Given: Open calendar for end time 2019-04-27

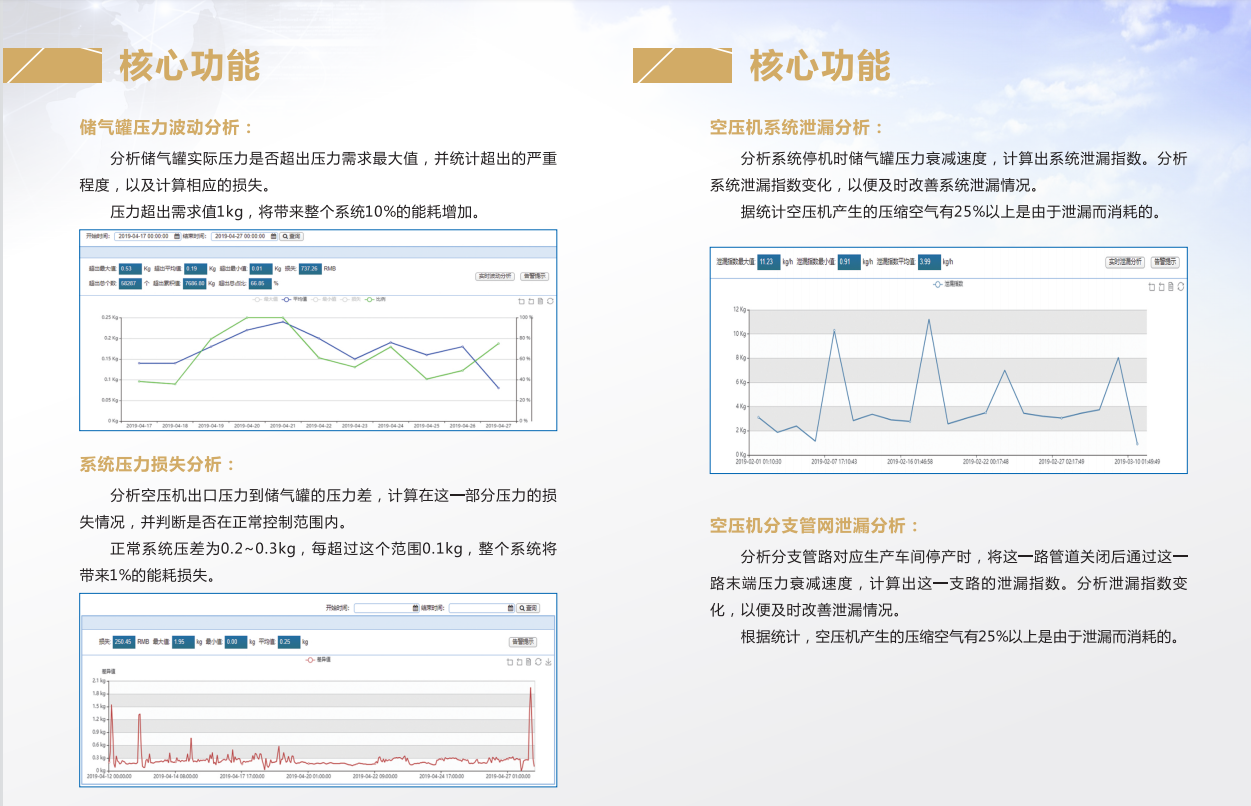Looking at the screenshot, I should (273, 236).
